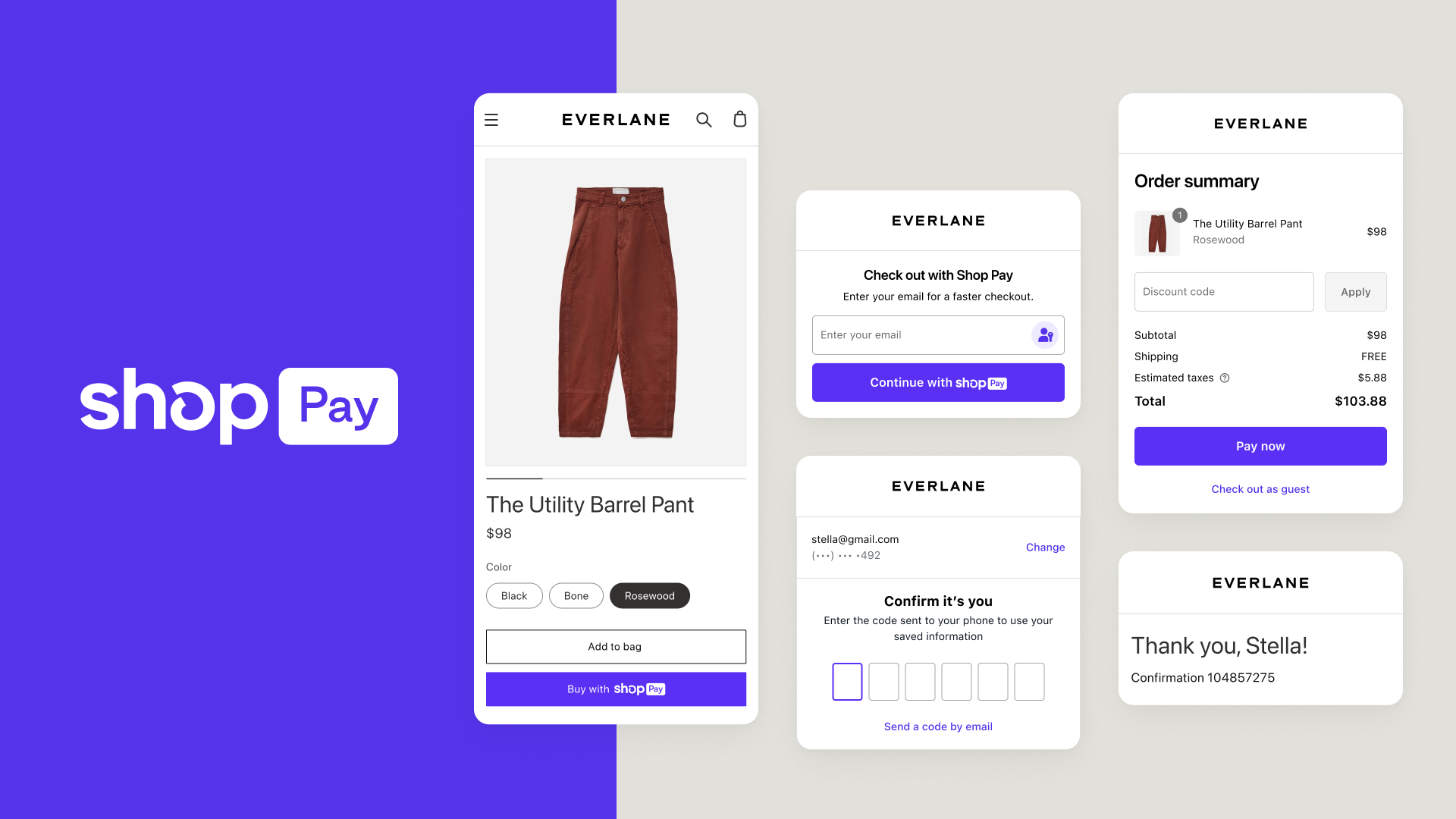This screenshot has width=1456, height=819.
Task: Select the Bone color option
Action: [575, 595]
